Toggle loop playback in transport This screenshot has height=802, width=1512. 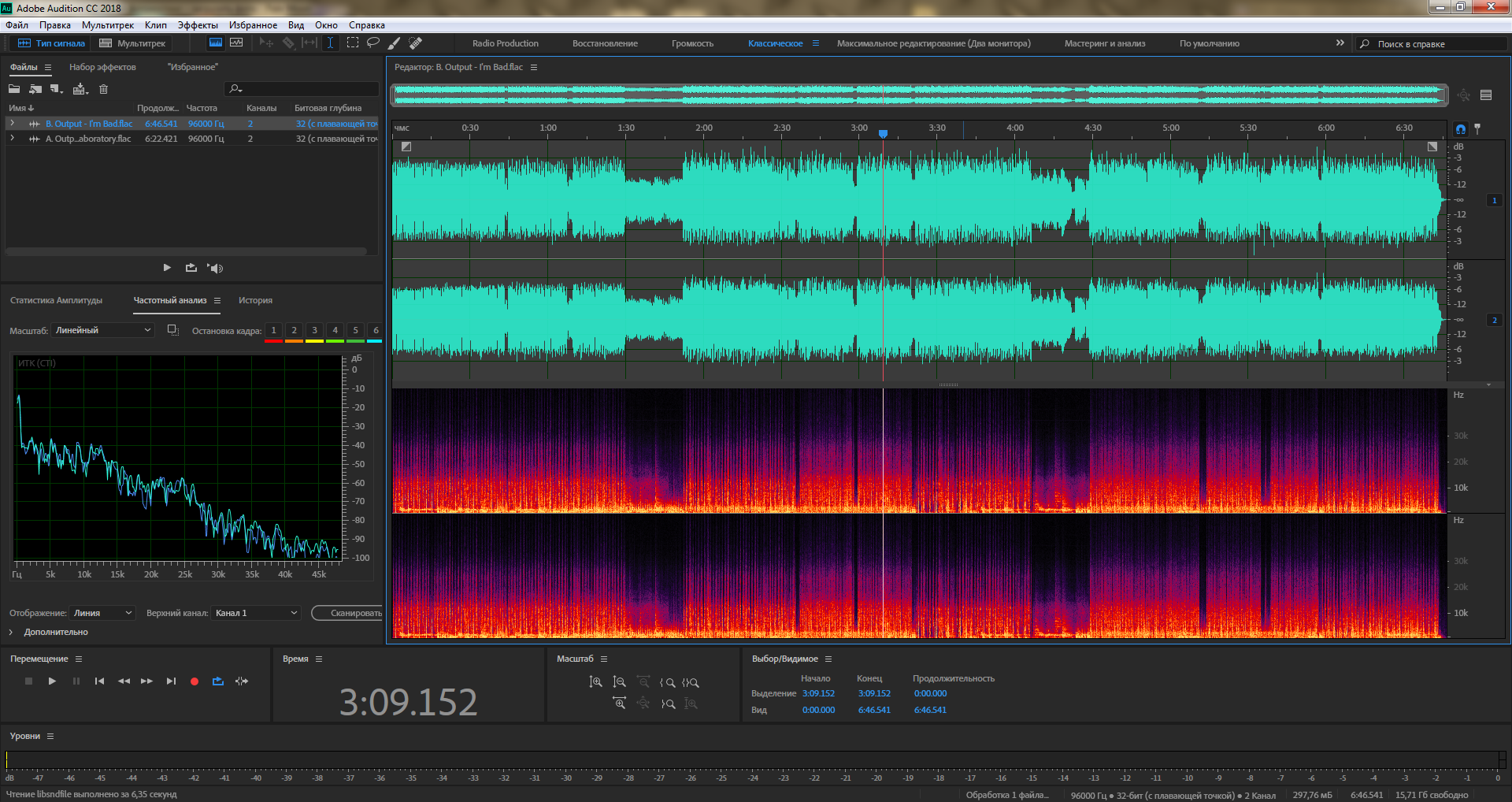[218, 681]
